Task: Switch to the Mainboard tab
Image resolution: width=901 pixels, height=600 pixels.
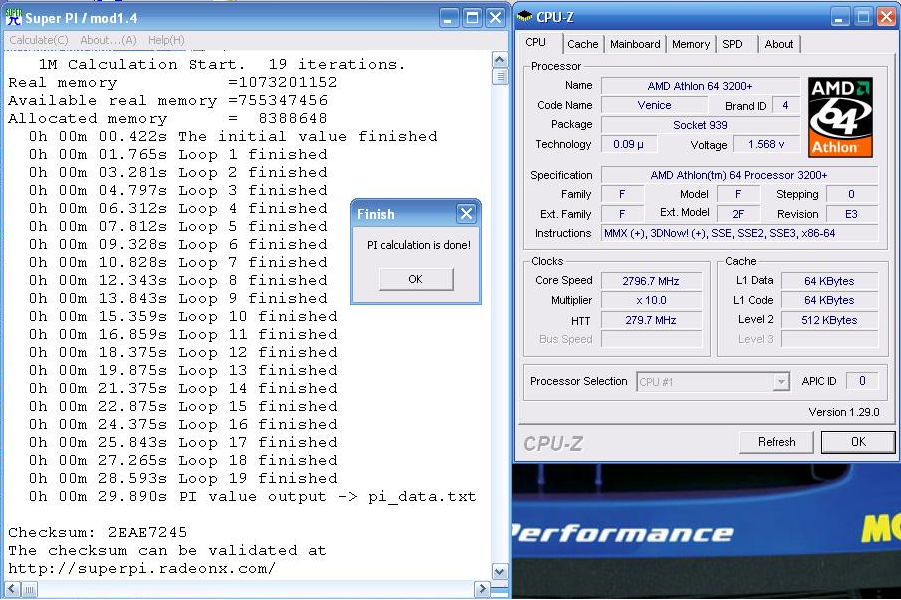Action: pos(635,44)
